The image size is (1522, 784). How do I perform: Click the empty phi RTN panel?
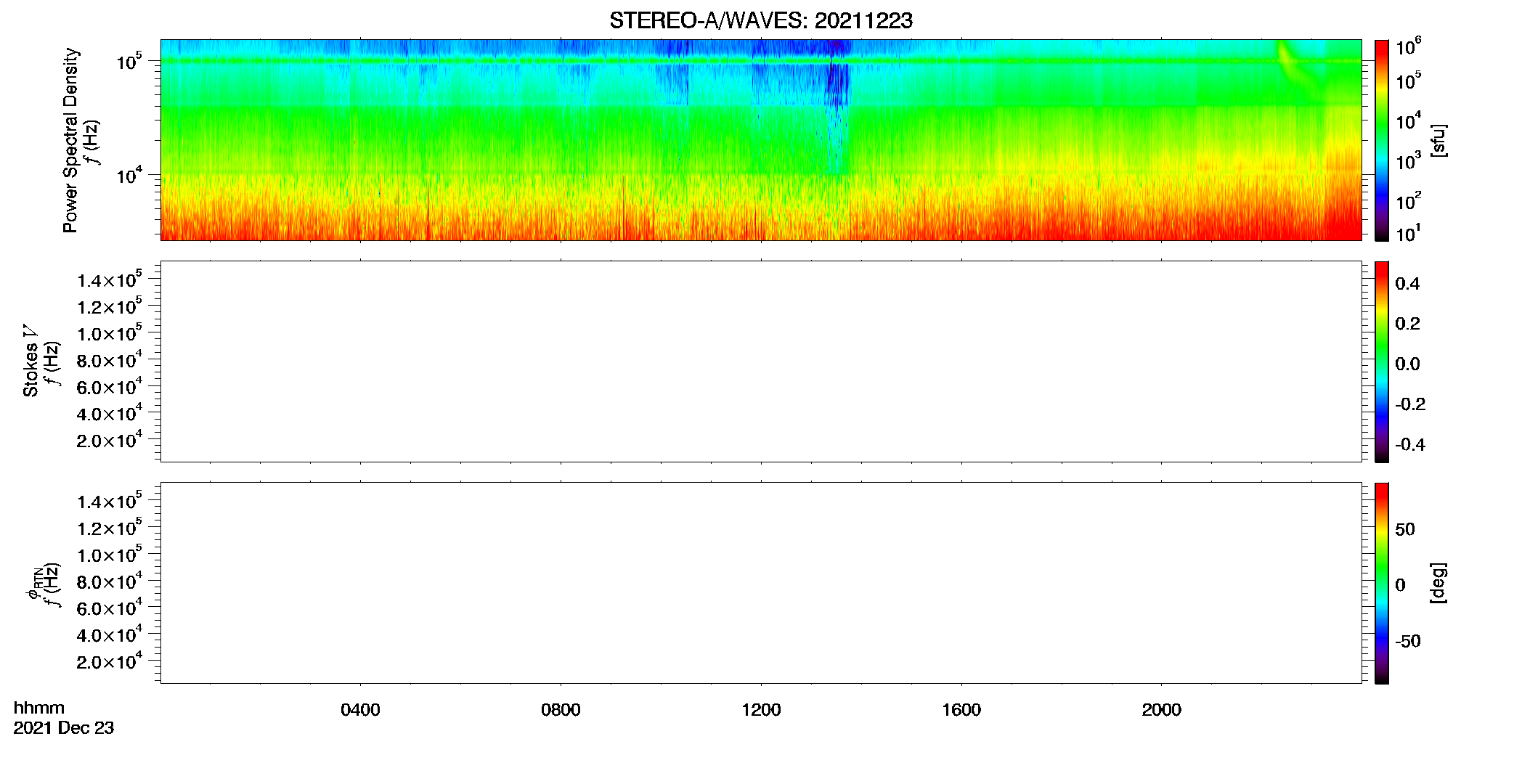761,583
